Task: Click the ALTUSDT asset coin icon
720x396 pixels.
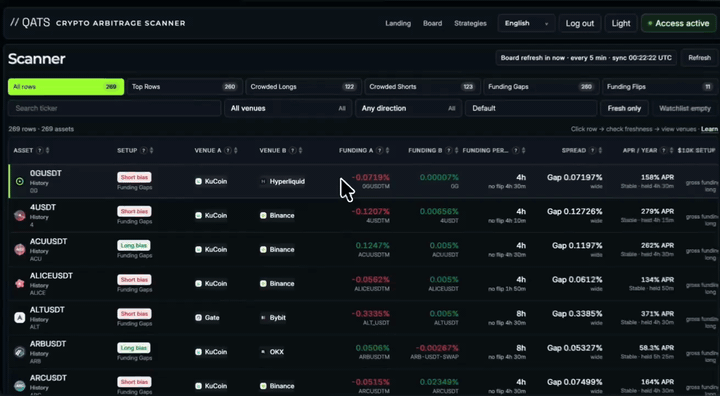Action: click(x=20, y=317)
